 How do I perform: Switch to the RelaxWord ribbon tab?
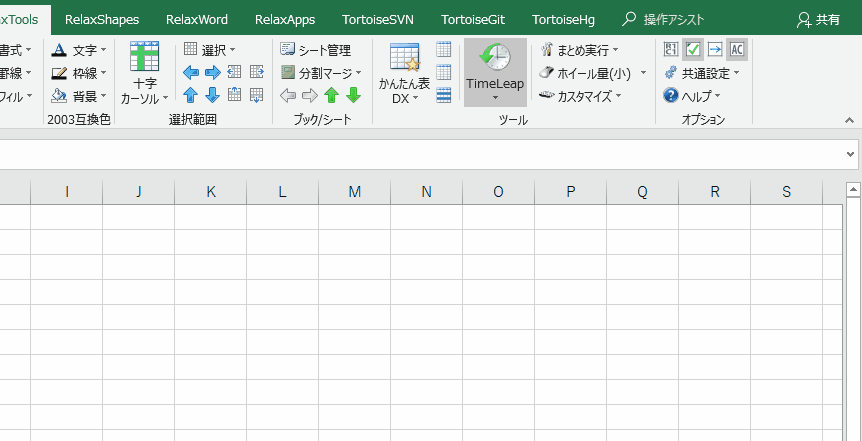pos(197,20)
